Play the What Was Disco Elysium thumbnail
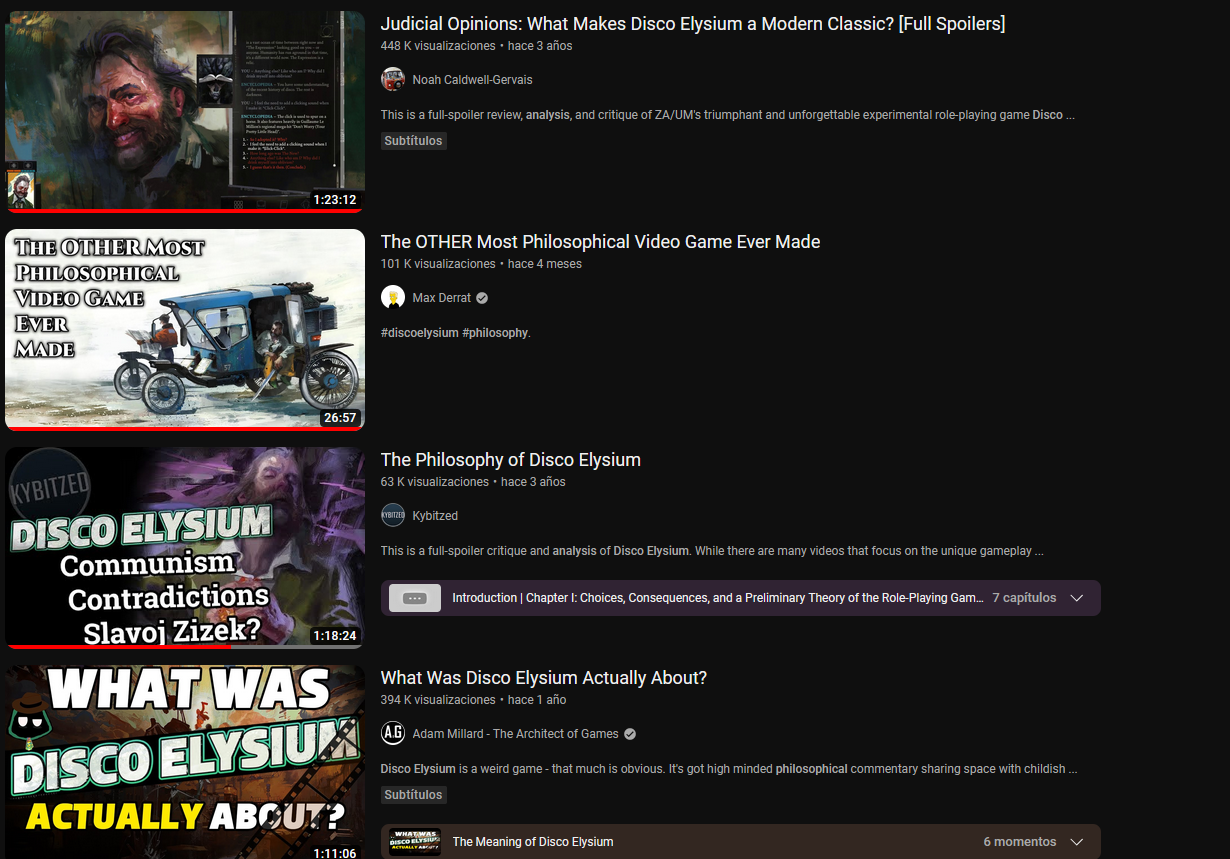The height and width of the screenshot is (859, 1230). [x=185, y=762]
